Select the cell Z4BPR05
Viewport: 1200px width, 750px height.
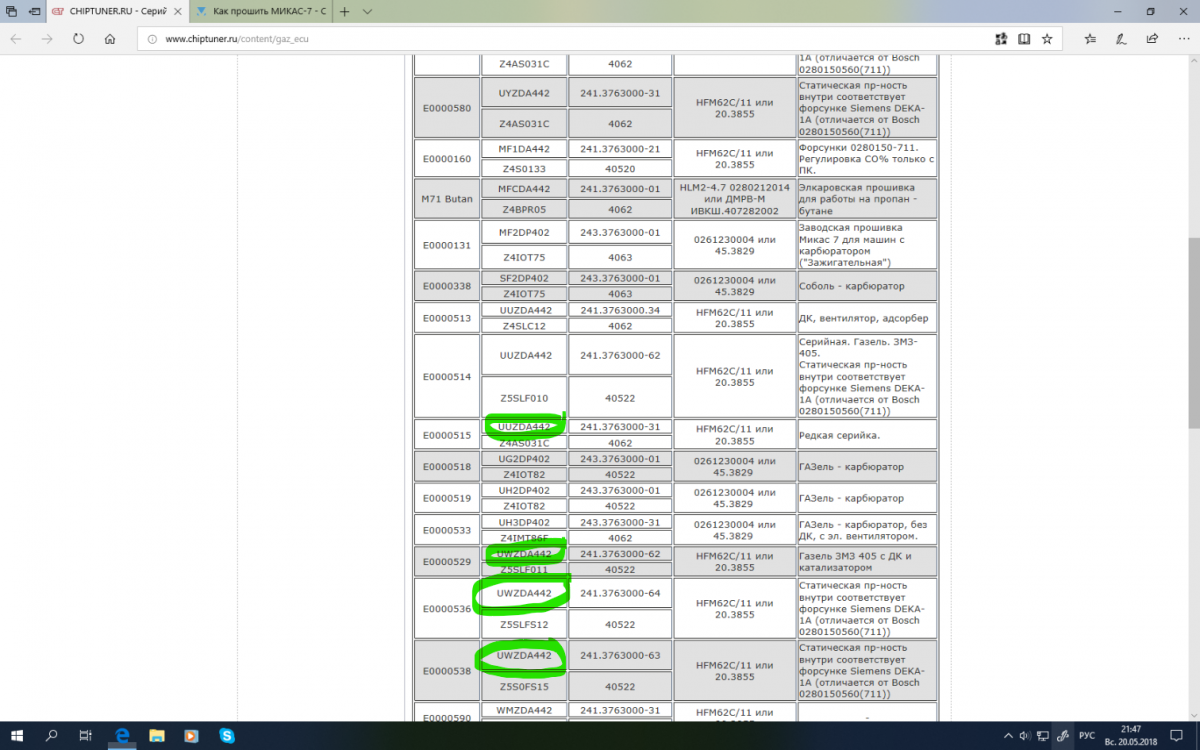tap(524, 210)
